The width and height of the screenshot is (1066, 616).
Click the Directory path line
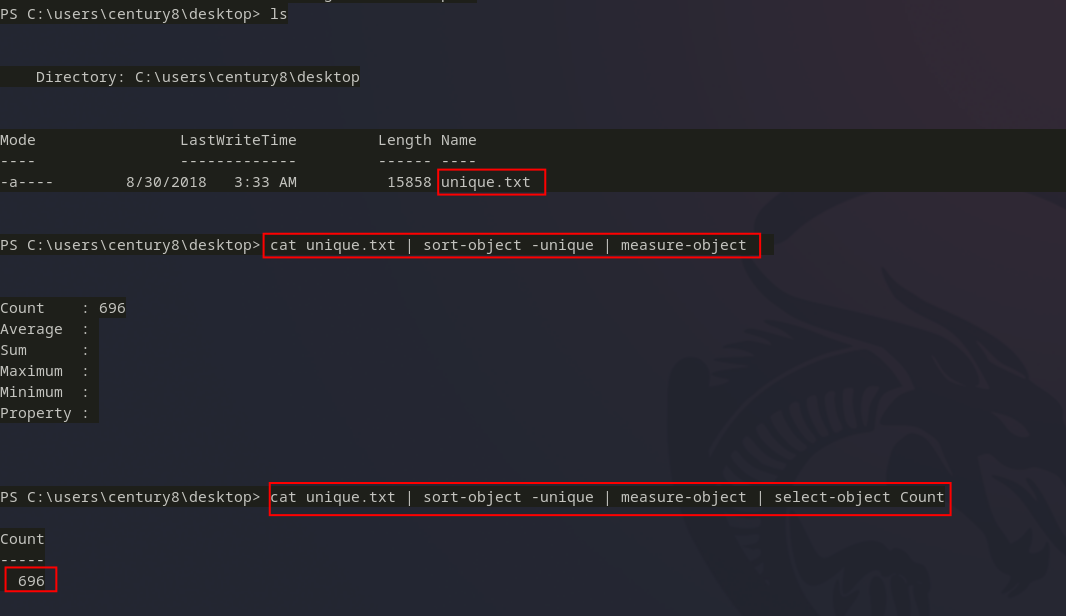(197, 77)
